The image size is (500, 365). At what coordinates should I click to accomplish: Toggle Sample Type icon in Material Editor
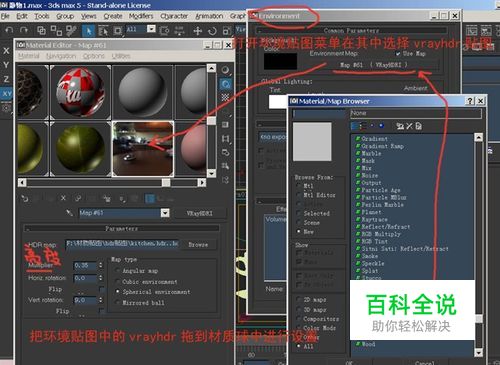click(225, 70)
